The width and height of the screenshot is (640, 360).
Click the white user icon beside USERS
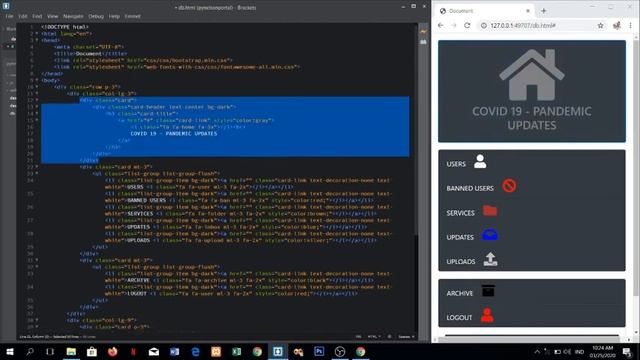(480, 161)
